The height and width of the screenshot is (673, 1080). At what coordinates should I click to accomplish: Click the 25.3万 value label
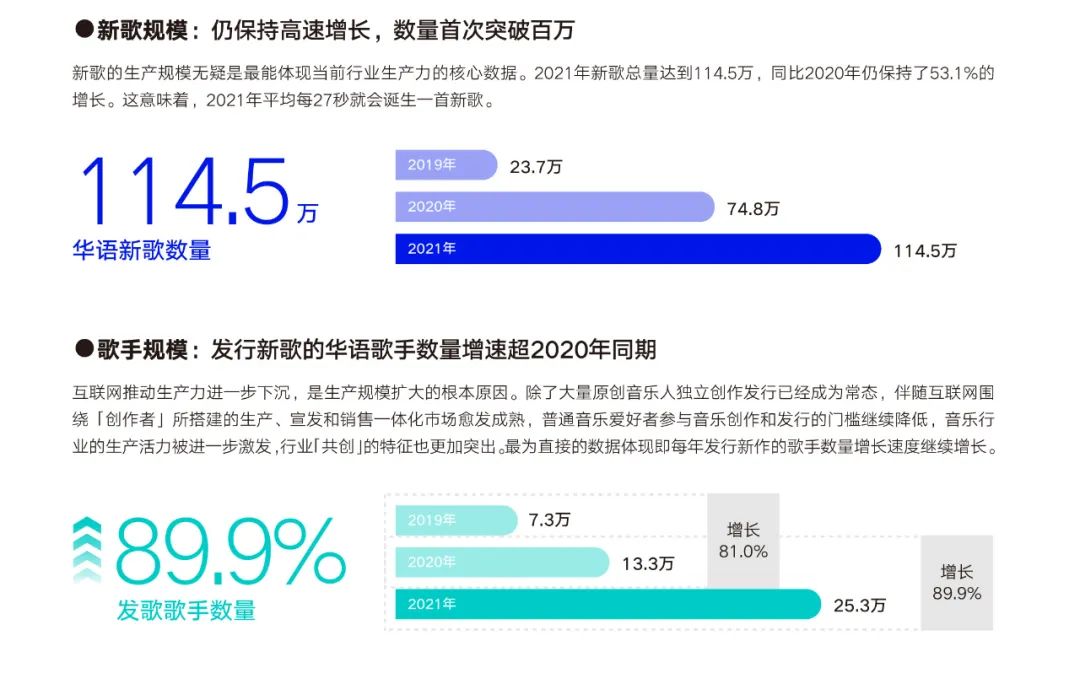(860, 605)
